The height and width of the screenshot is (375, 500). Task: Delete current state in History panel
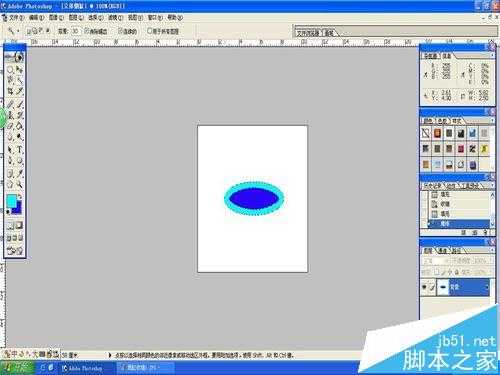pos(485,232)
